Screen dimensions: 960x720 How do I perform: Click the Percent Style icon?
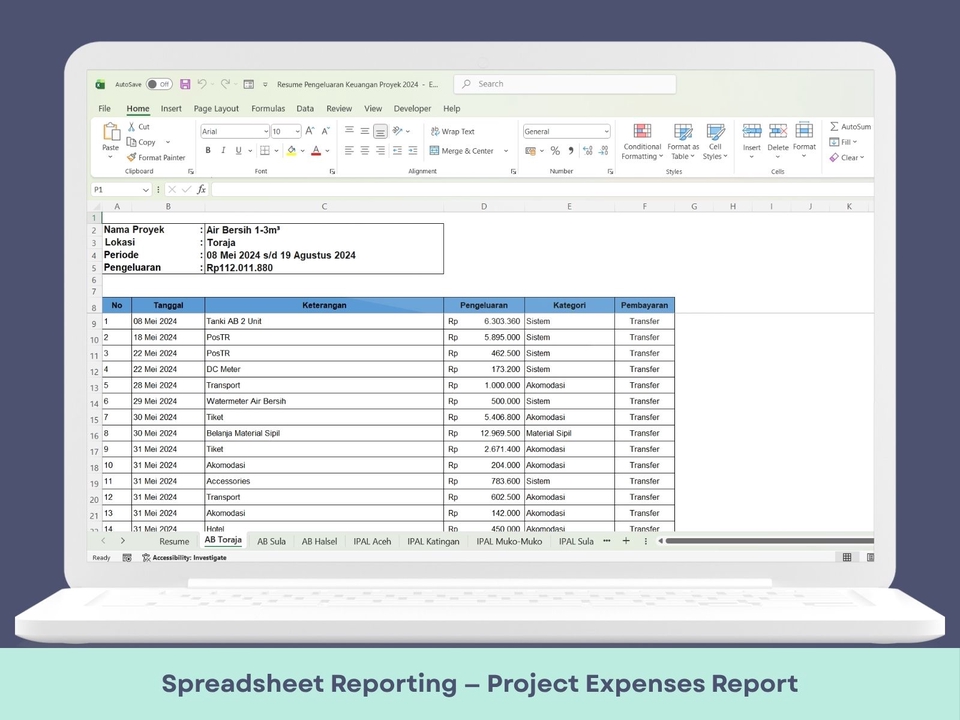click(555, 151)
